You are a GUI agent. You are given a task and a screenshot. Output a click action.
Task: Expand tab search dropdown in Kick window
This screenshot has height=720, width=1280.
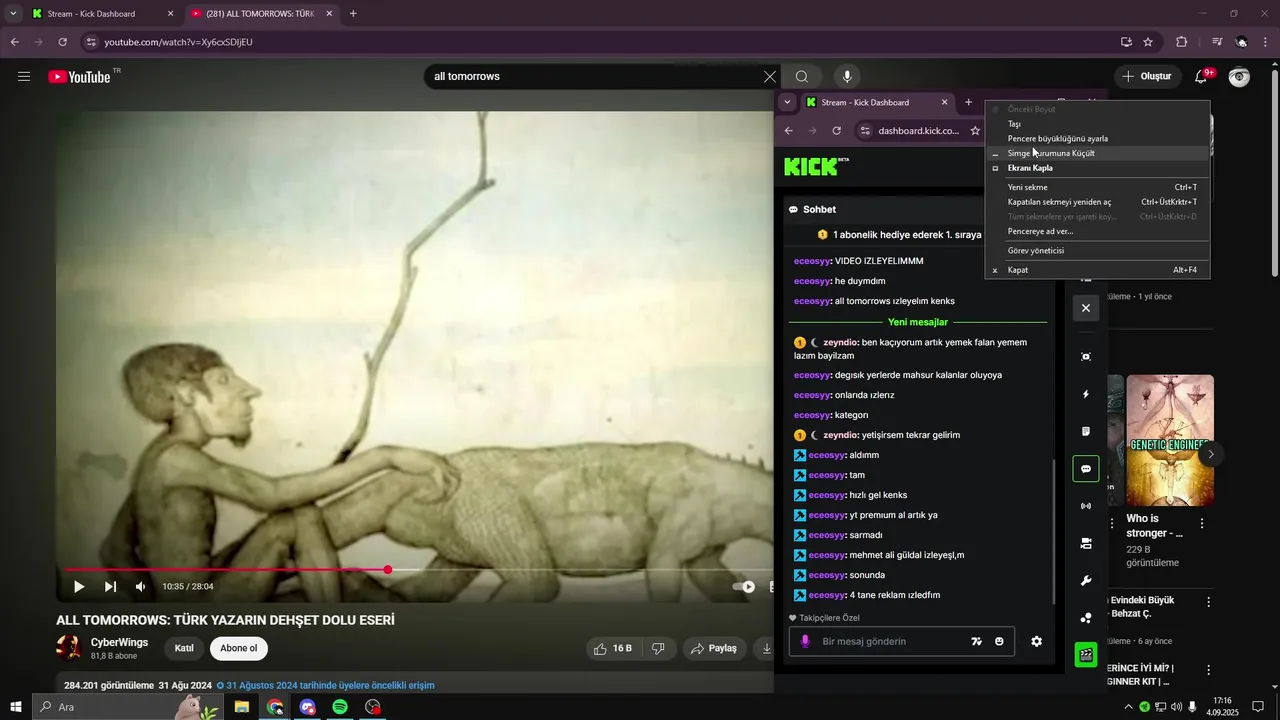(787, 102)
